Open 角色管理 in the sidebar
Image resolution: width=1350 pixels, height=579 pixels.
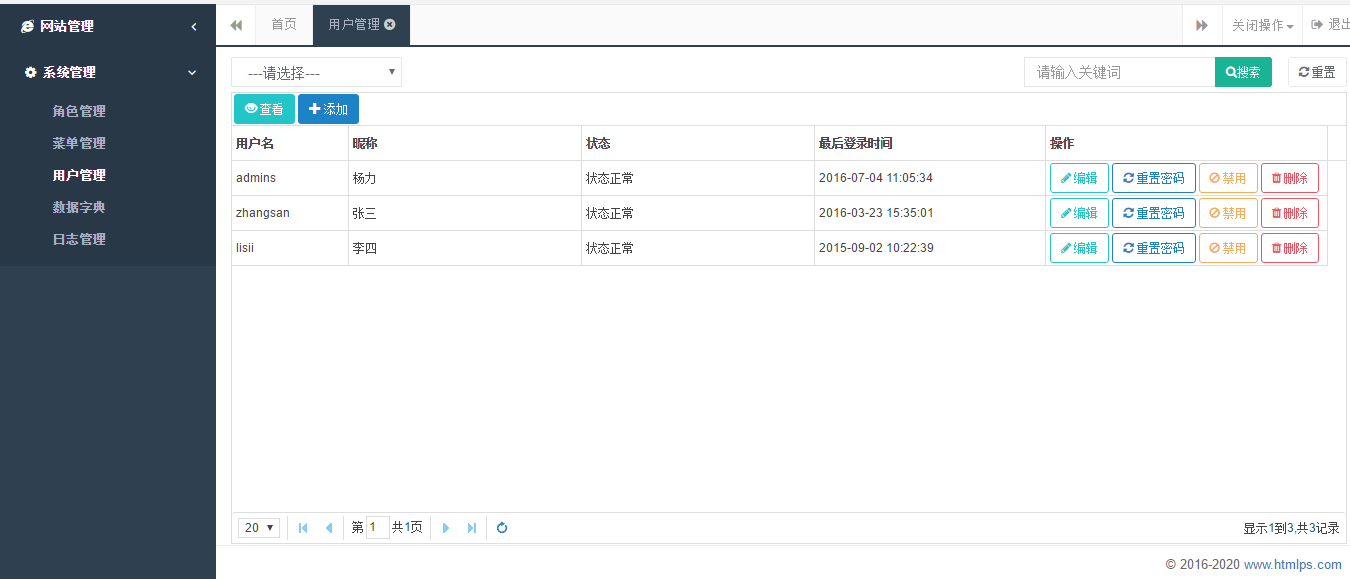[79, 111]
